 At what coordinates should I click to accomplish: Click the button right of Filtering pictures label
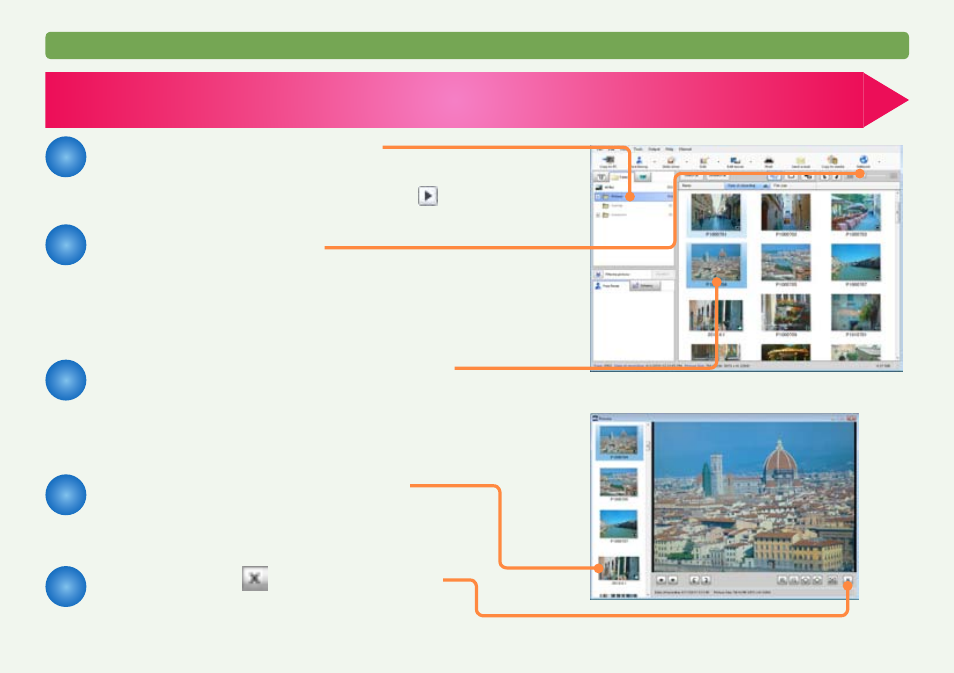tap(663, 274)
